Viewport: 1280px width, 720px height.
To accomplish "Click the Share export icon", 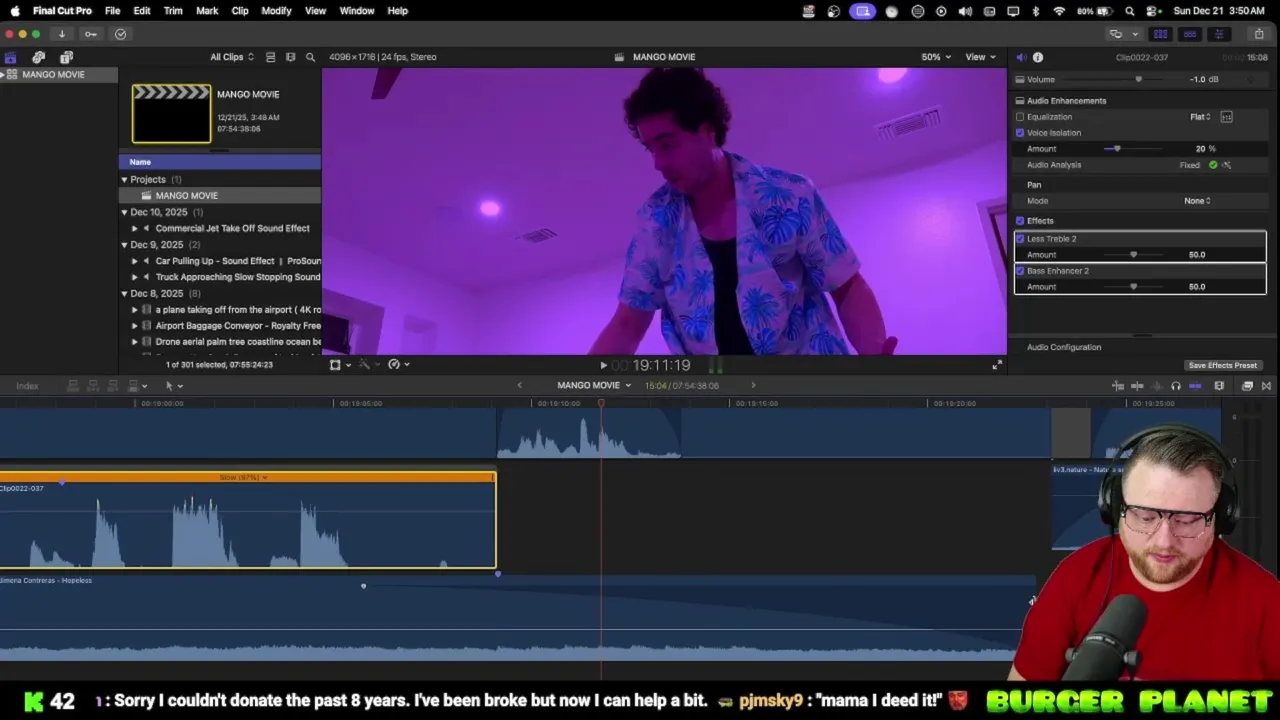I will pos(1259,34).
